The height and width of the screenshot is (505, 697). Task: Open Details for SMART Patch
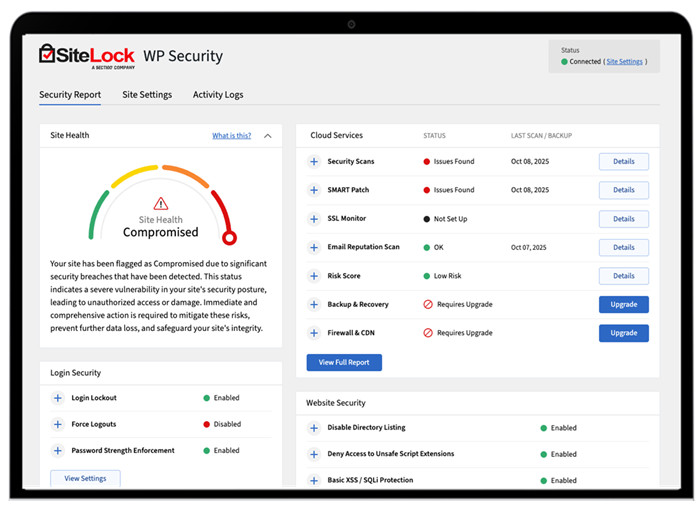point(624,190)
